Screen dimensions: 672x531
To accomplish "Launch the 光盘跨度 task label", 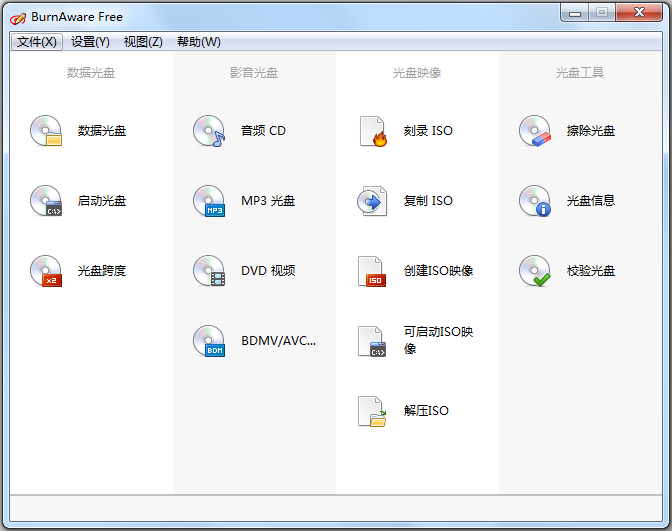I will click(x=102, y=271).
